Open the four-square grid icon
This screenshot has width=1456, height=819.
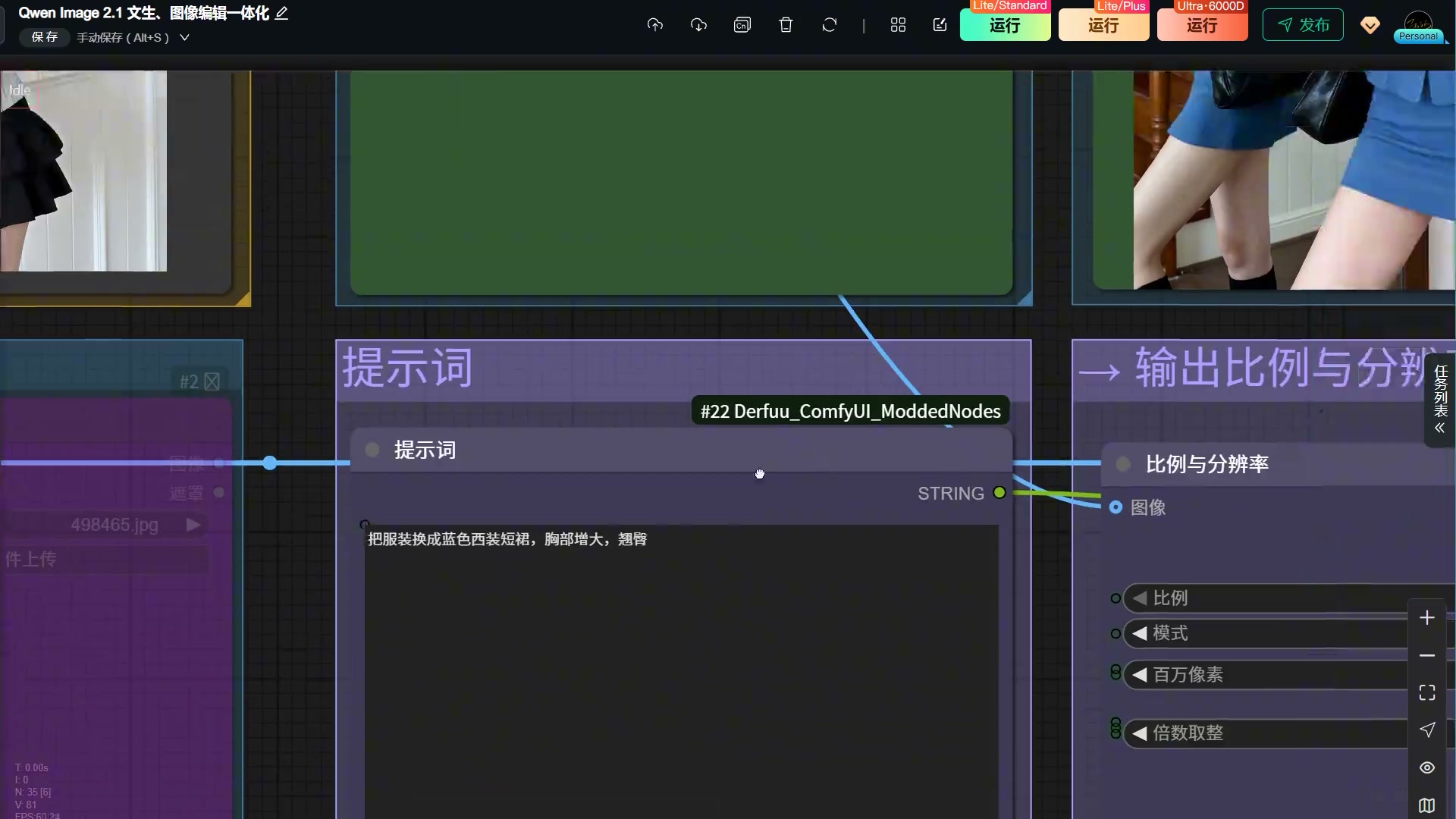pyautogui.click(x=898, y=25)
